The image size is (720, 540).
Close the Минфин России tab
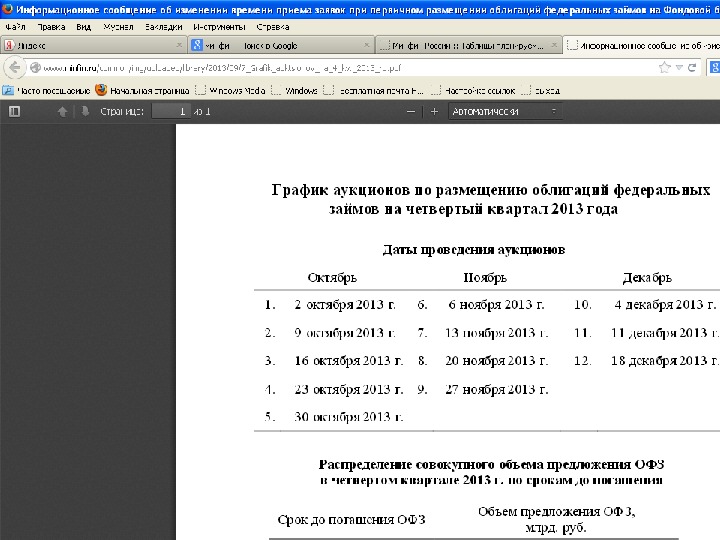(554, 45)
